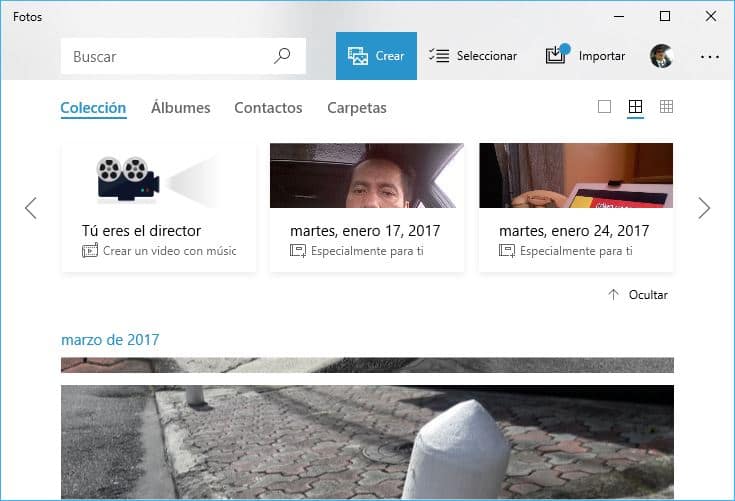Switch to the Álbumes tab
The width and height of the screenshot is (735, 501).
(x=180, y=108)
